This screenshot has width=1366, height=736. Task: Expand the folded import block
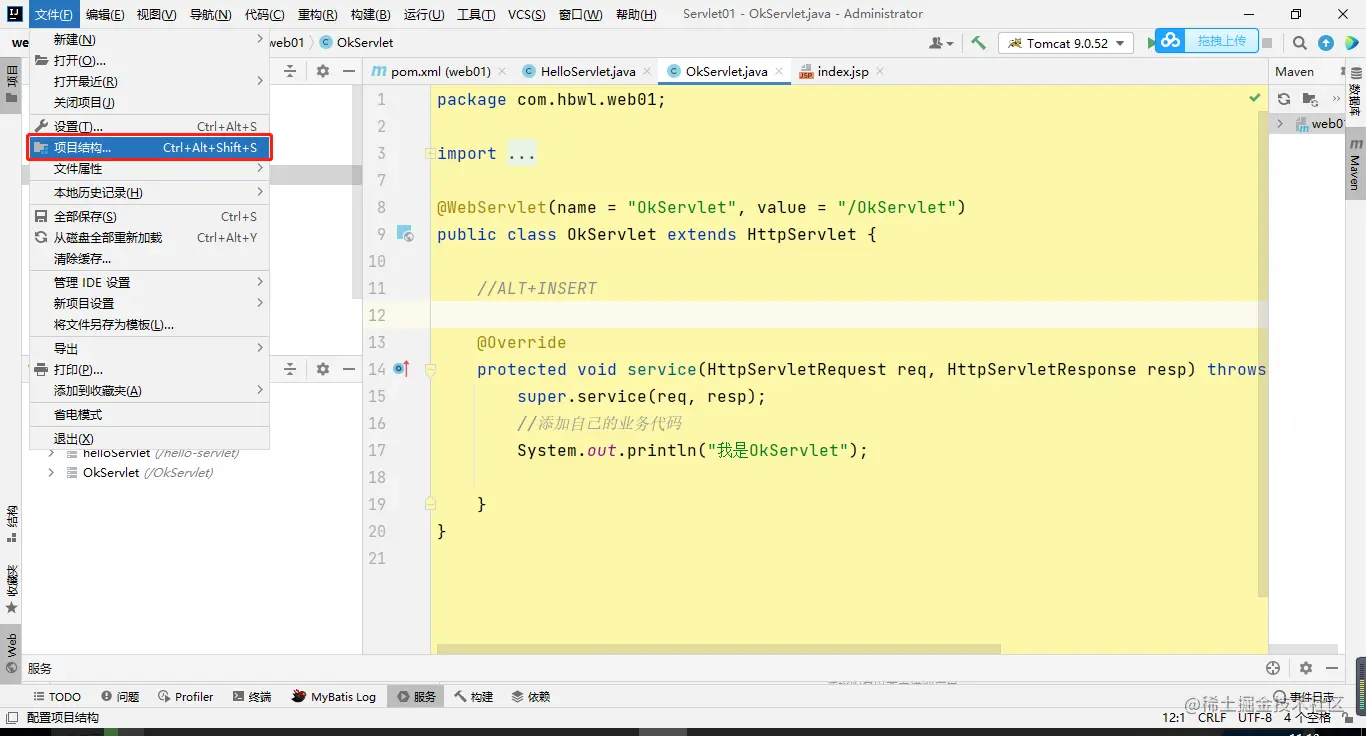(x=429, y=154)
